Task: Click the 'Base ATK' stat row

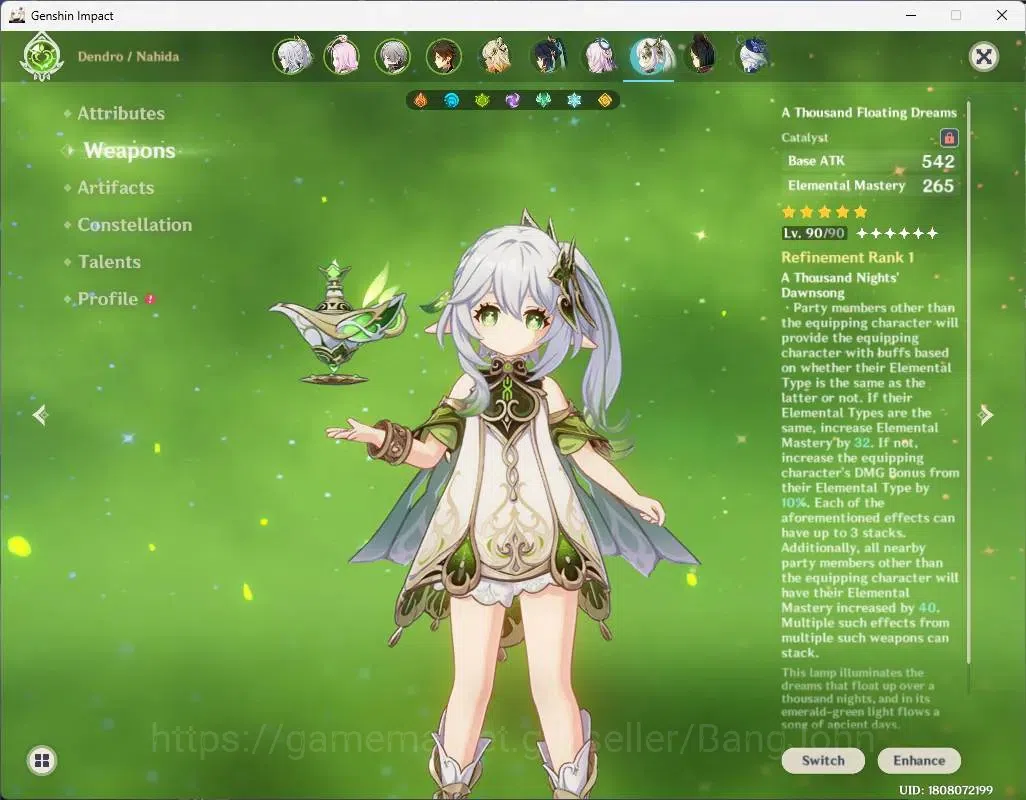Action: (x=870, y=161)
